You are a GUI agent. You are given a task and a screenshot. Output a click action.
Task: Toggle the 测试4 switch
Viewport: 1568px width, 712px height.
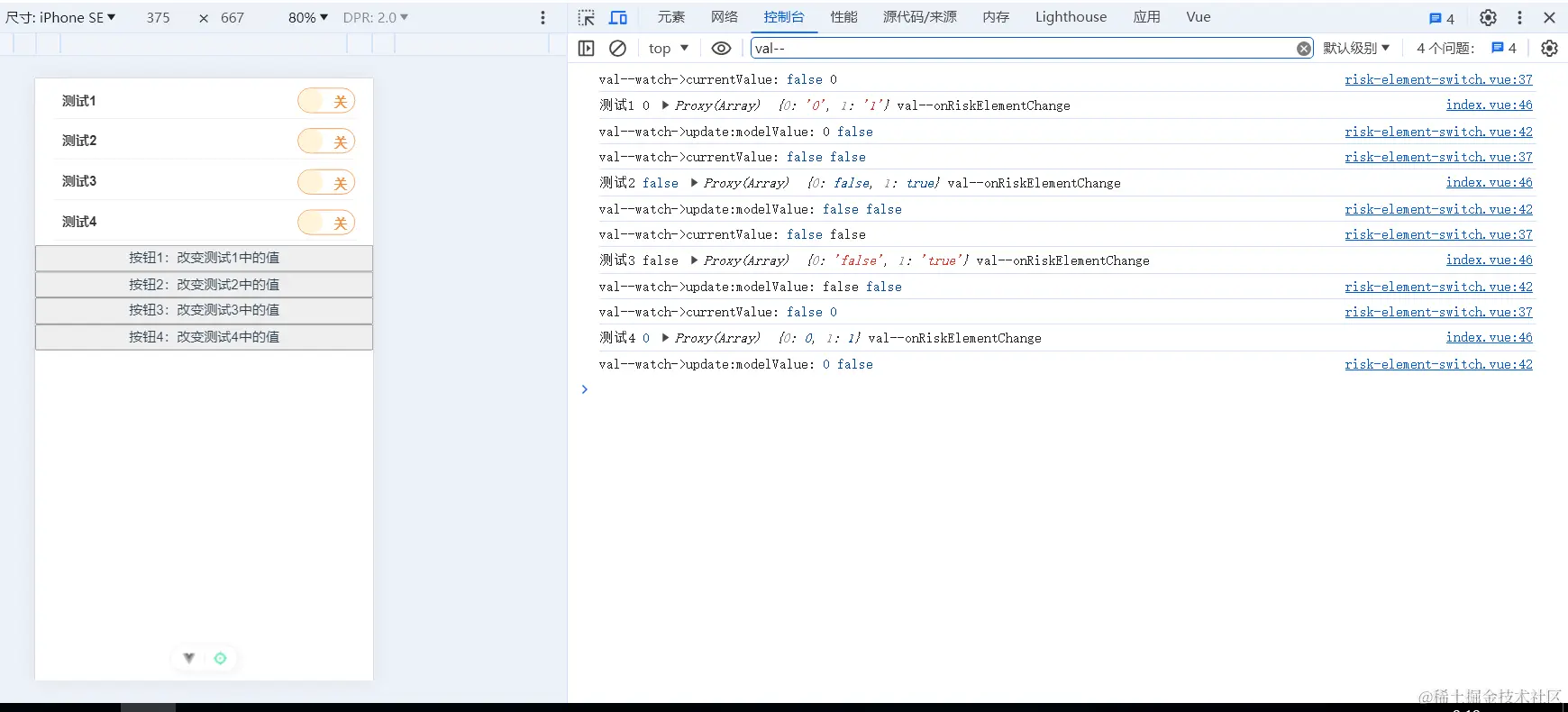tap(326, 222)
